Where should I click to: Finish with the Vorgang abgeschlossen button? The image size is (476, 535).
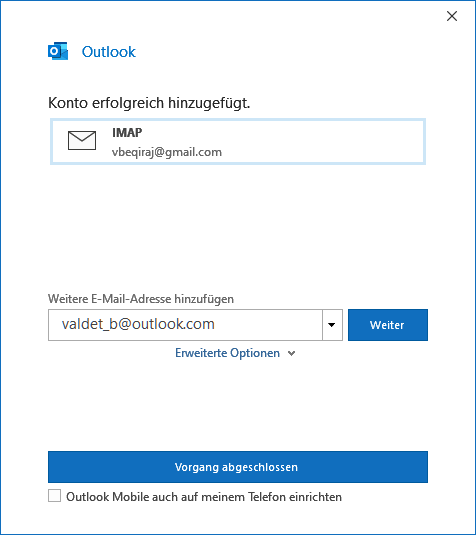tap(238, 467)
